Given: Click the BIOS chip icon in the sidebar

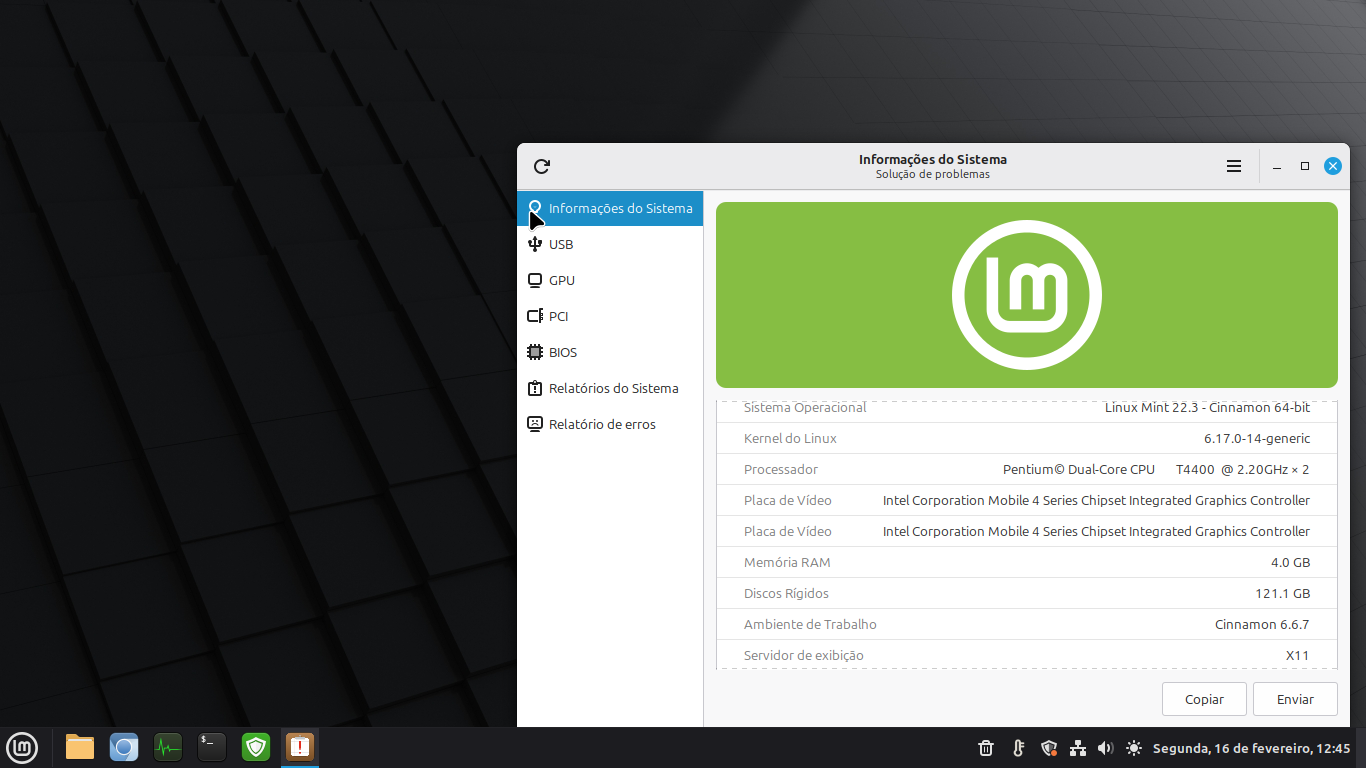Looking at the screenshot, I should [534, 352].
